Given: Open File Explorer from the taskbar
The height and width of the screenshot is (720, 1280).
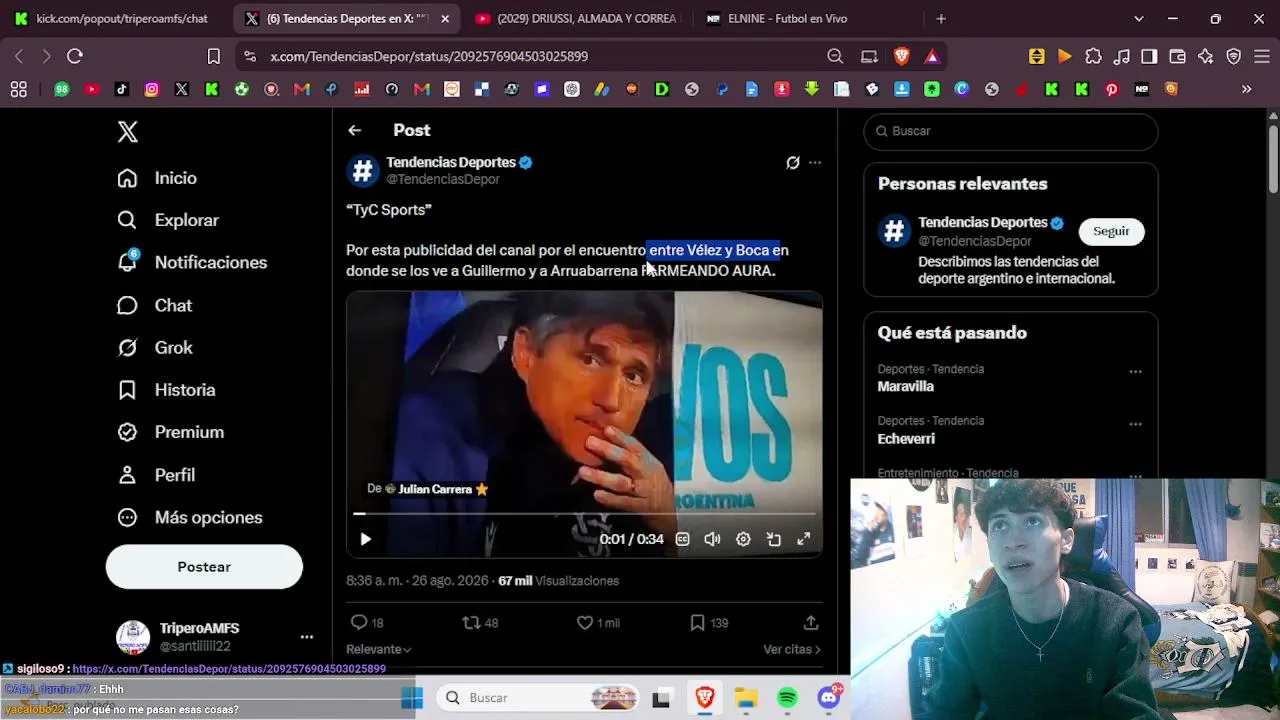Looking at the screenshot, I should coord(746,698).
